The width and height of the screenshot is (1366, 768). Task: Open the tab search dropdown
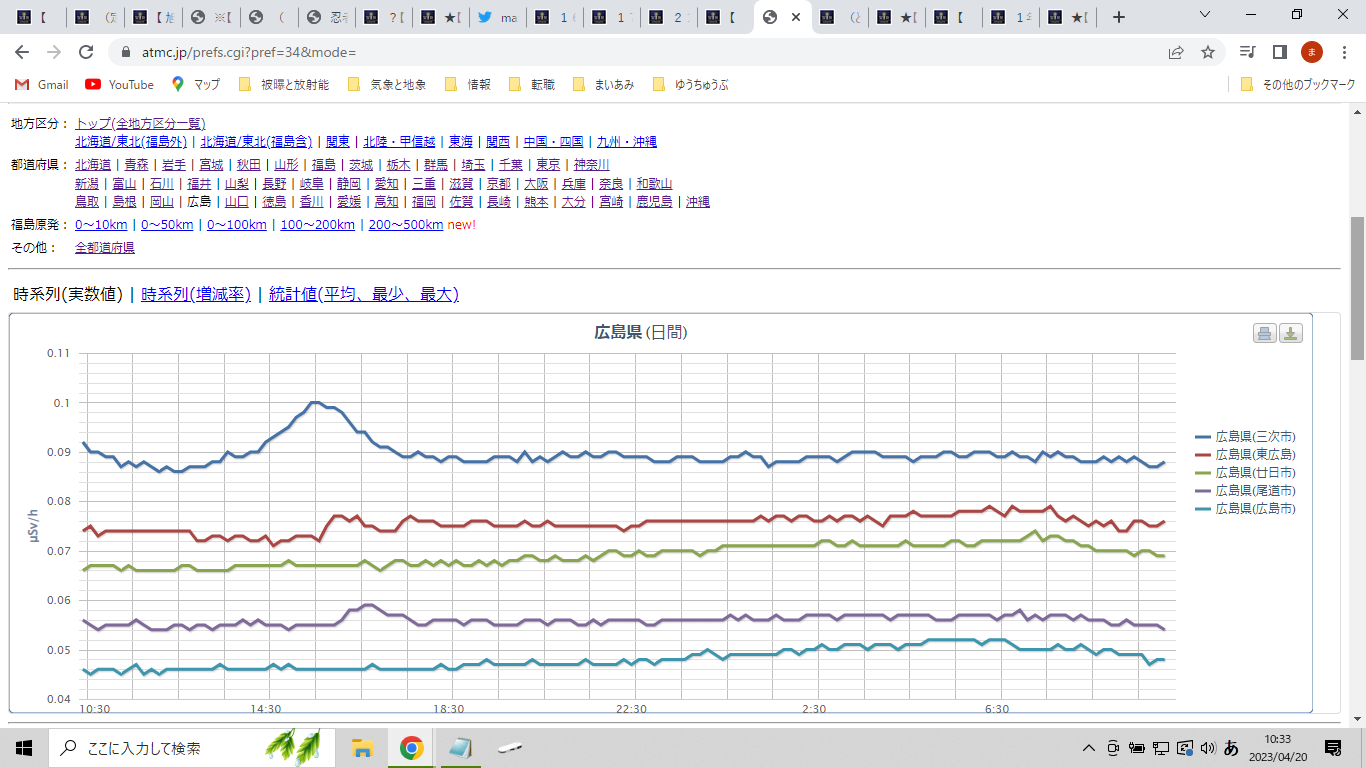click(1204, 15)
